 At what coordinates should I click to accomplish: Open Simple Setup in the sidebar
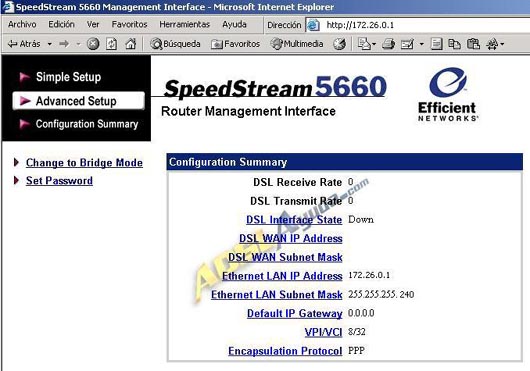(68, 77)
